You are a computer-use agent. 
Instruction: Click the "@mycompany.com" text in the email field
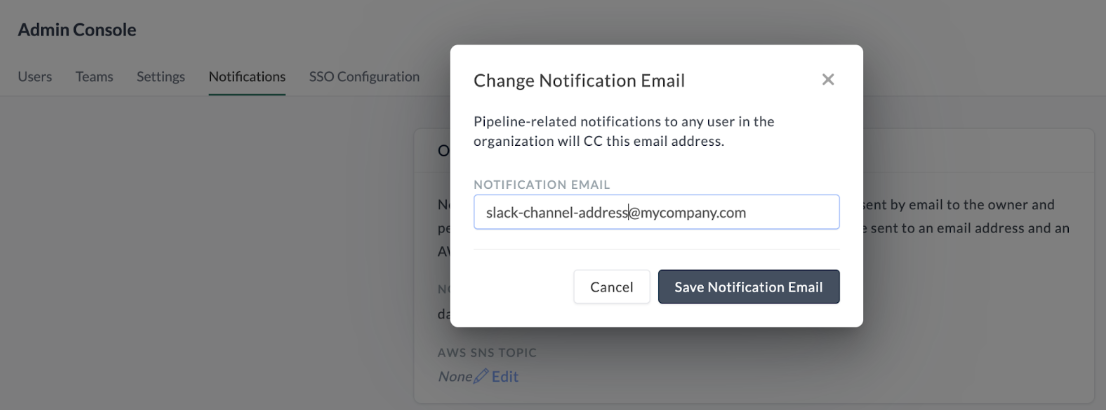tap(688, 212)
